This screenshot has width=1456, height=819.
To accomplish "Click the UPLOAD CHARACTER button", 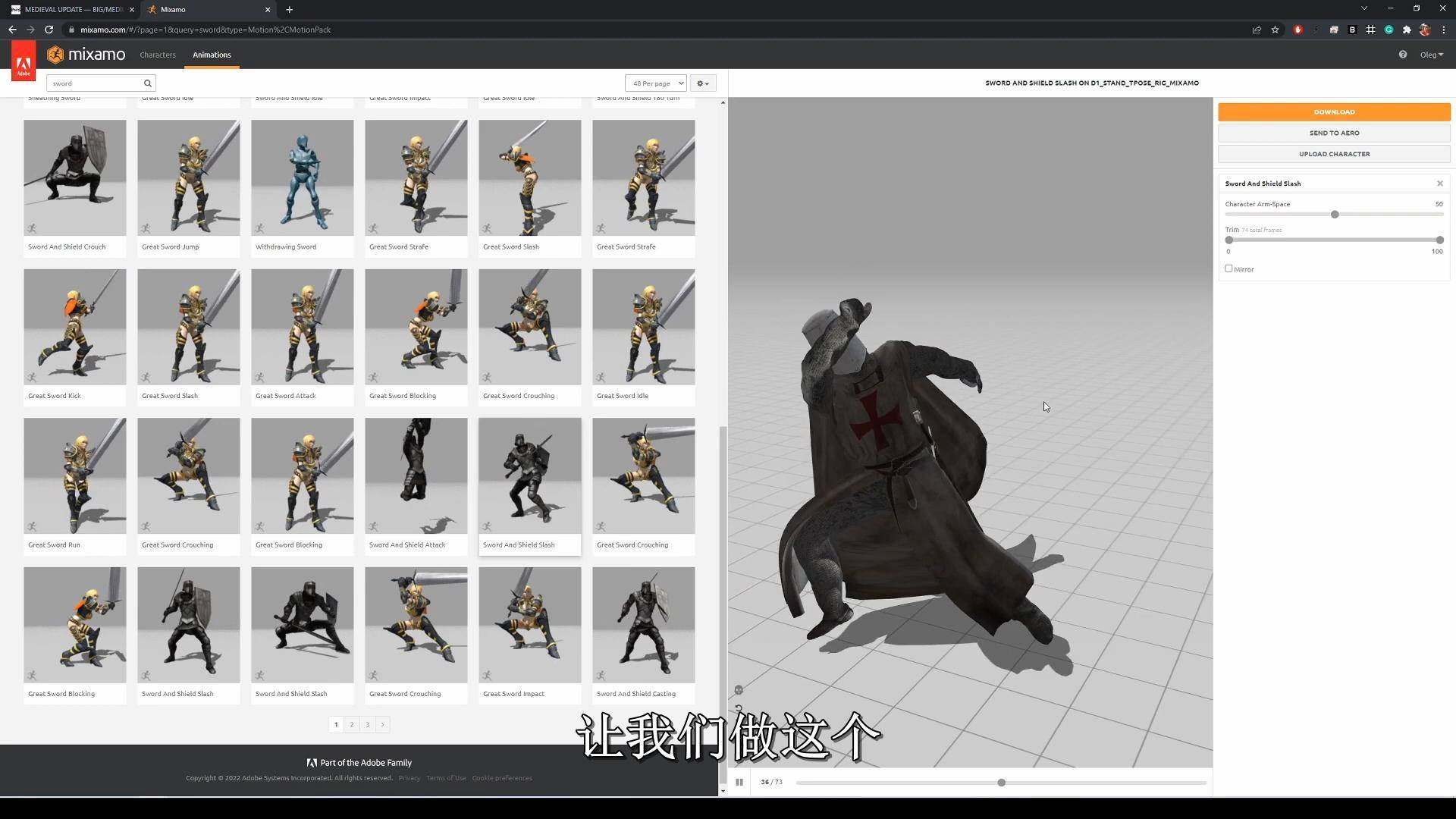I will coord(1334,154).
